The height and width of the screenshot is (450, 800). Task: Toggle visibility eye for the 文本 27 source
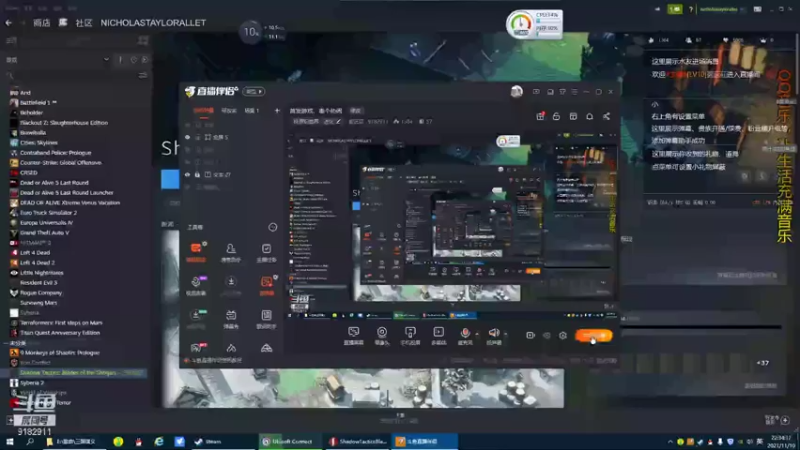click(x=187, y=174)
